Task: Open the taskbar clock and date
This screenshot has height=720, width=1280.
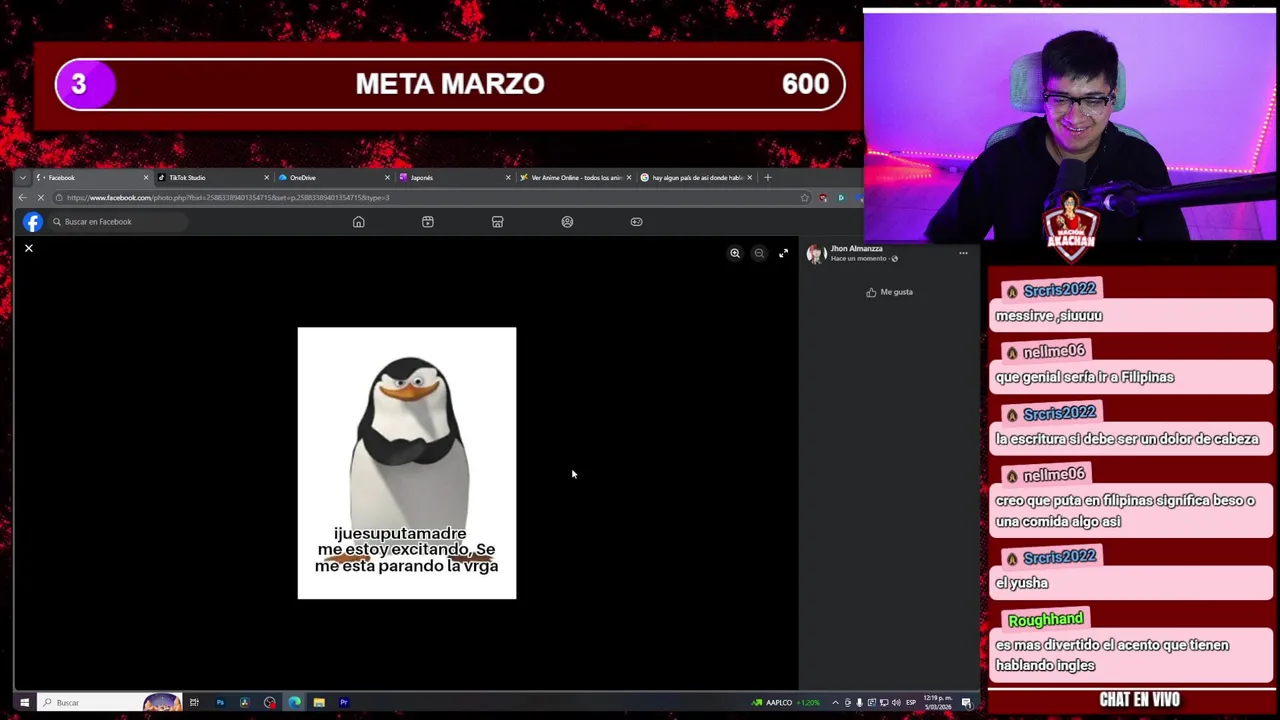Action: pos(938,702)
